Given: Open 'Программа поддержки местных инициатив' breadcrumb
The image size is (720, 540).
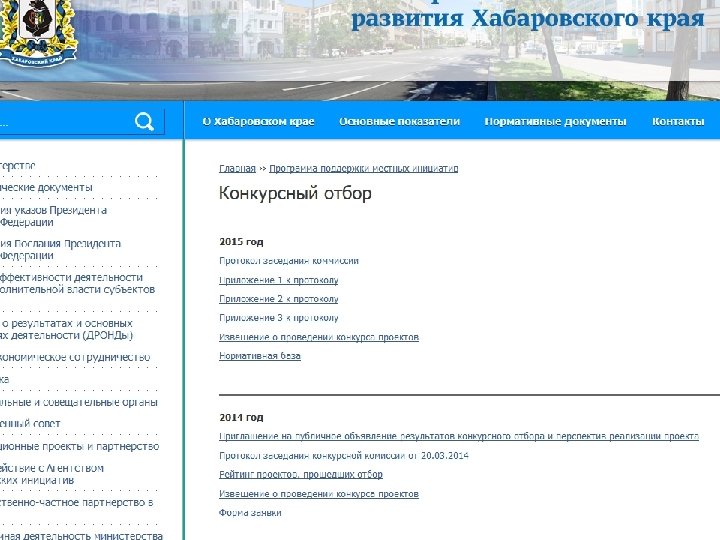Looking at the screenshot, I should coord(364,169).
